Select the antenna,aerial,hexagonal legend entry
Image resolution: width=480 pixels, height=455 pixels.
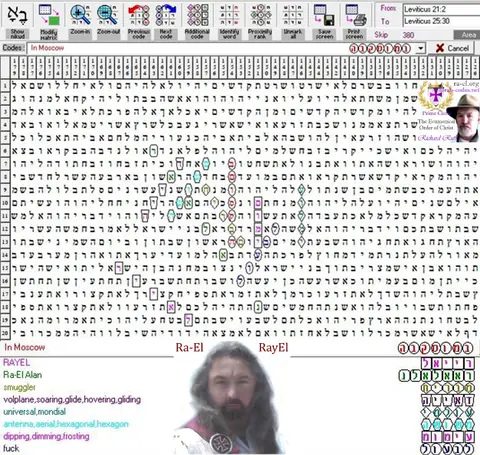pyautogui.click(x=66, y=424)
